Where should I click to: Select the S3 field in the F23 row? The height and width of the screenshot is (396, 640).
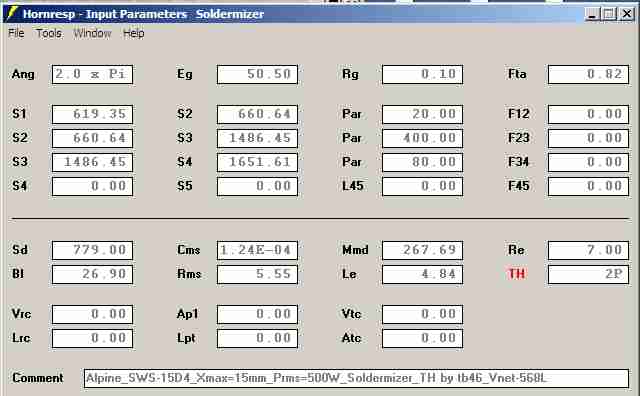point(257,138)
